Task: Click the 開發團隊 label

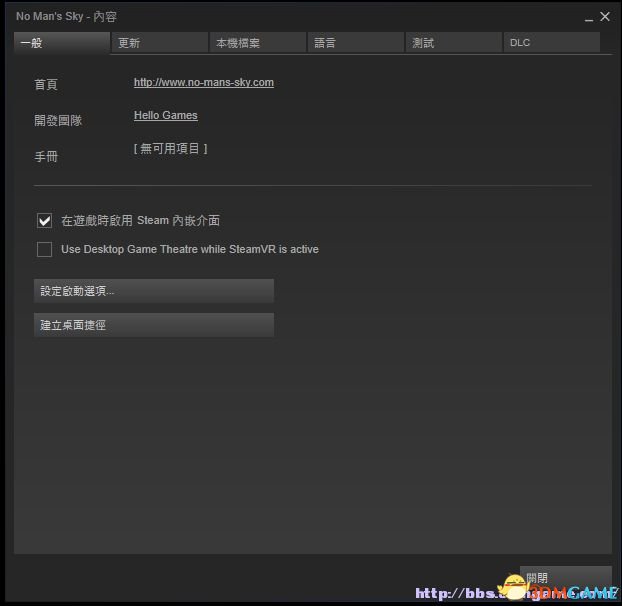Action: (x=58, y=121)
